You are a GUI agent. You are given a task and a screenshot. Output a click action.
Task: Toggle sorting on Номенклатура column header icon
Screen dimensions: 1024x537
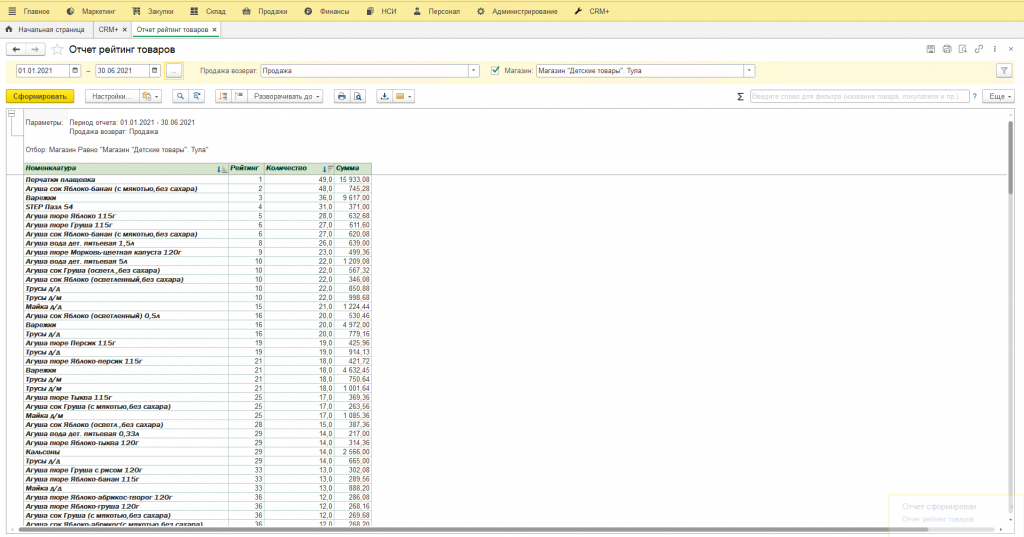221,169
